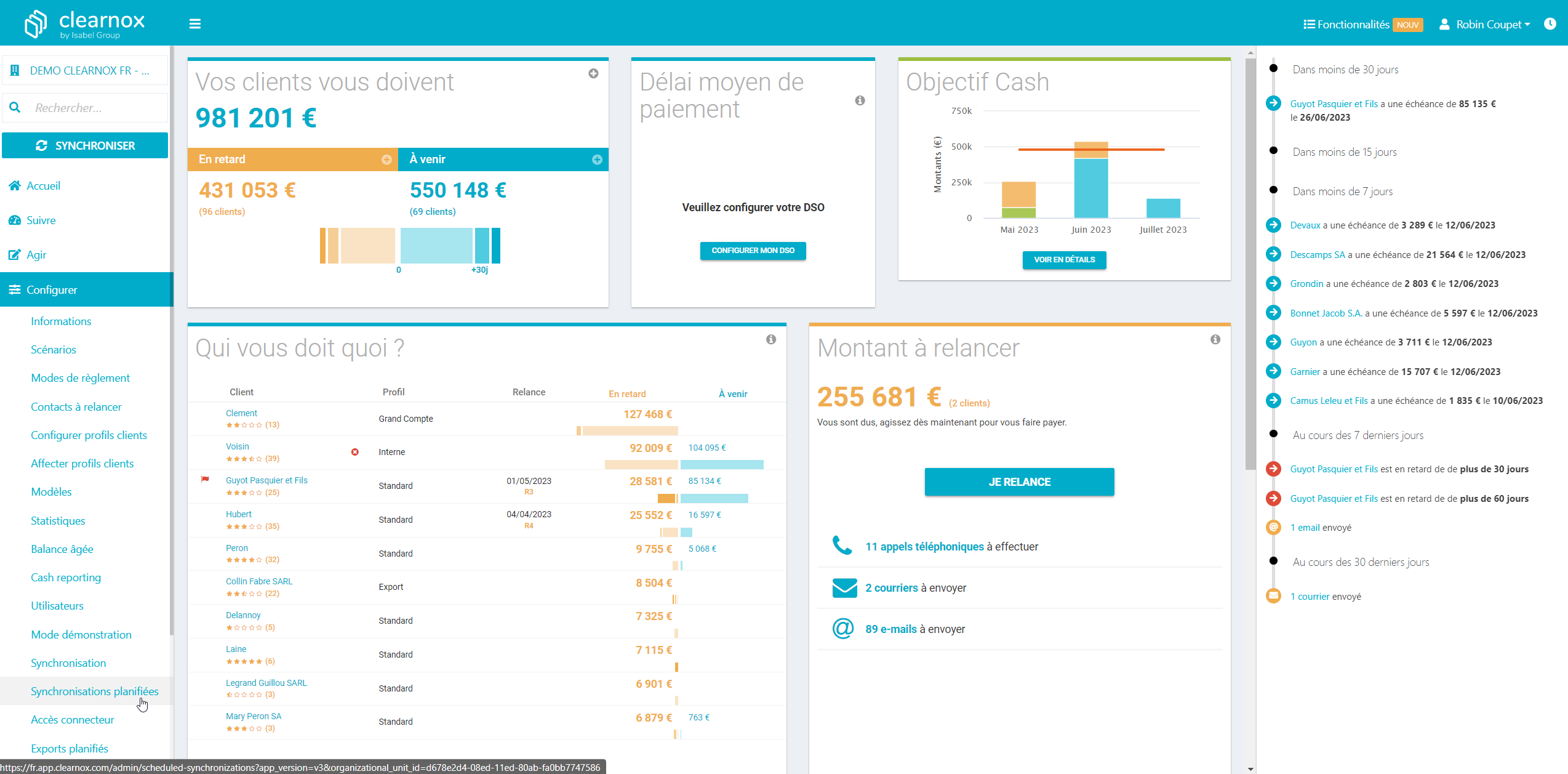
Task: Click orange envelope icon beside 1 courrier envoyé
Action: pos(1273,596)
